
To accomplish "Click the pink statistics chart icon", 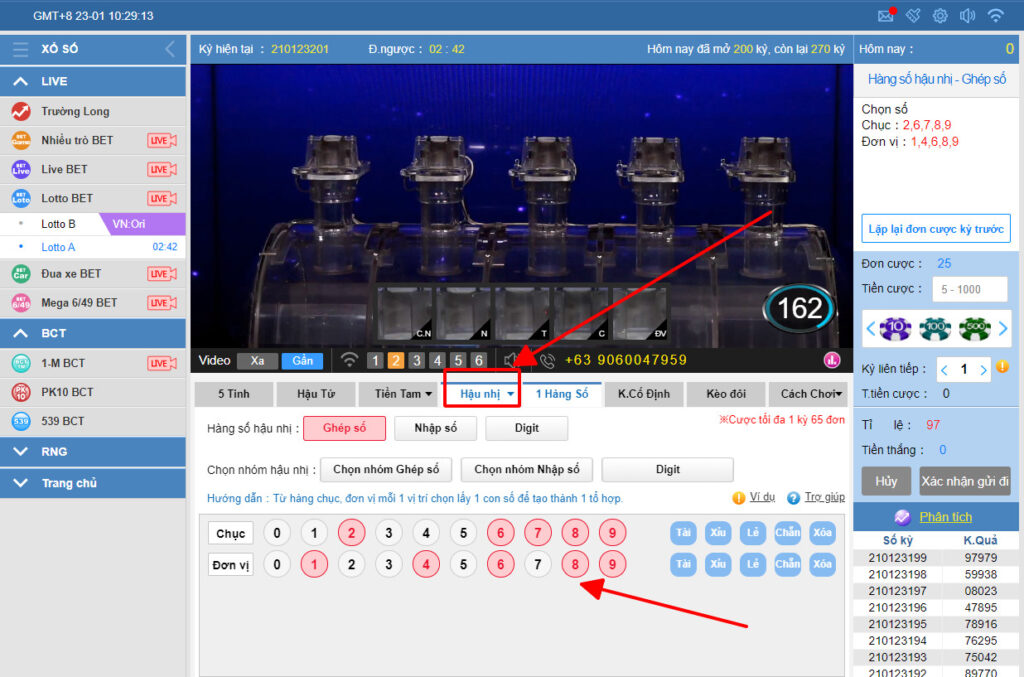I will (831, 360).
